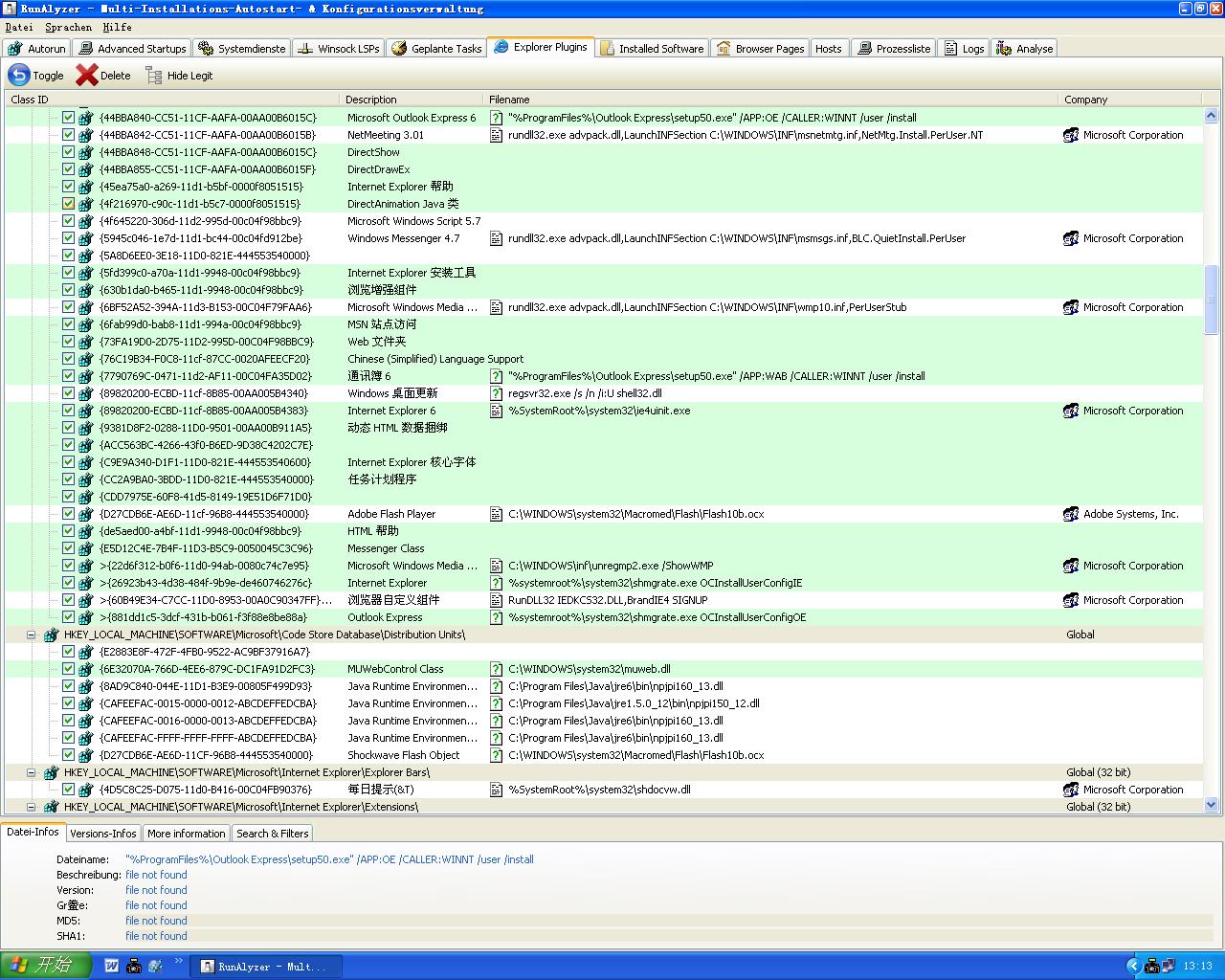The width and height of the screenshot is (1225, 980).
Task: Click the registry key icon for the Explorer Bars key
Action: (x=51, y=772)
